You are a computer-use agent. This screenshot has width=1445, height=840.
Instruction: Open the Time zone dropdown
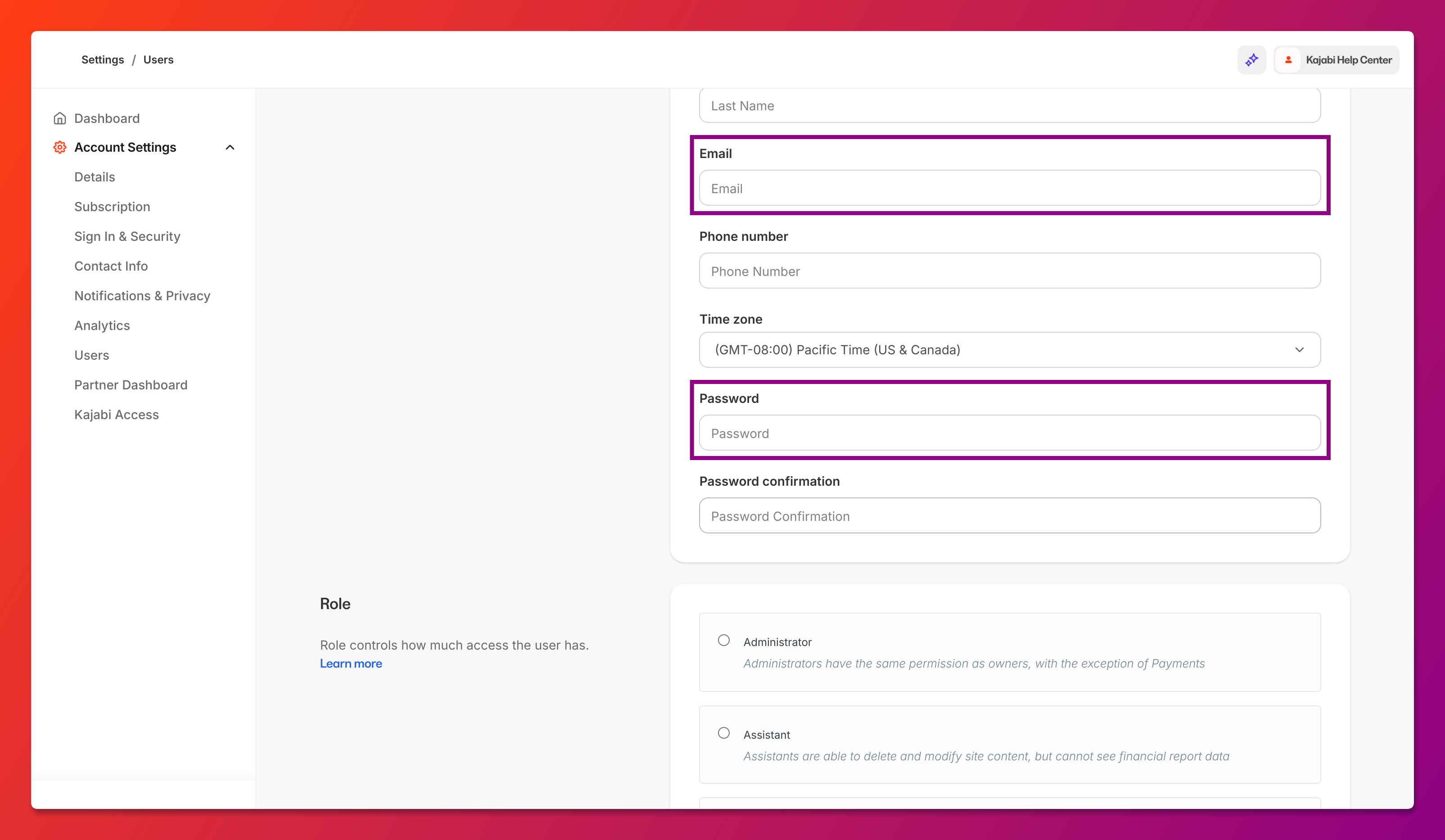1010,350
